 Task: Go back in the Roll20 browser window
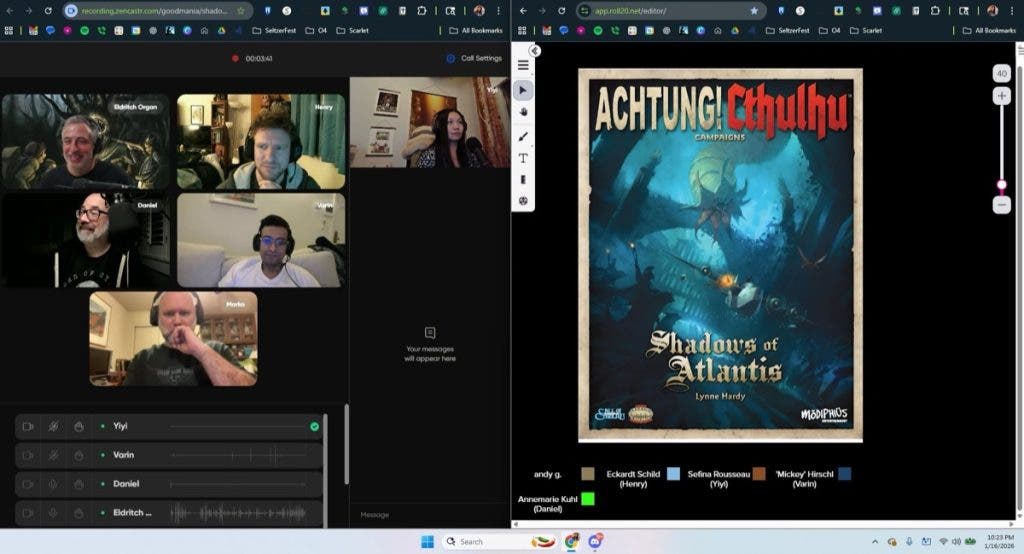(523, 10)
